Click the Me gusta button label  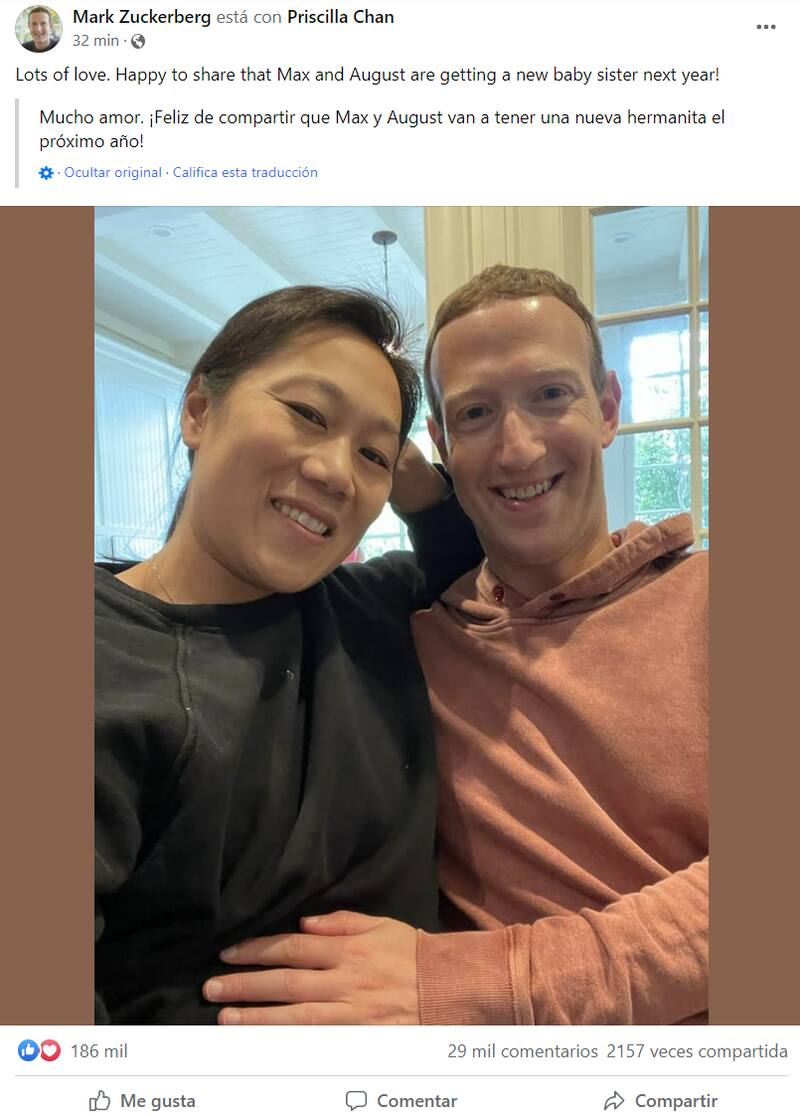158,1101
